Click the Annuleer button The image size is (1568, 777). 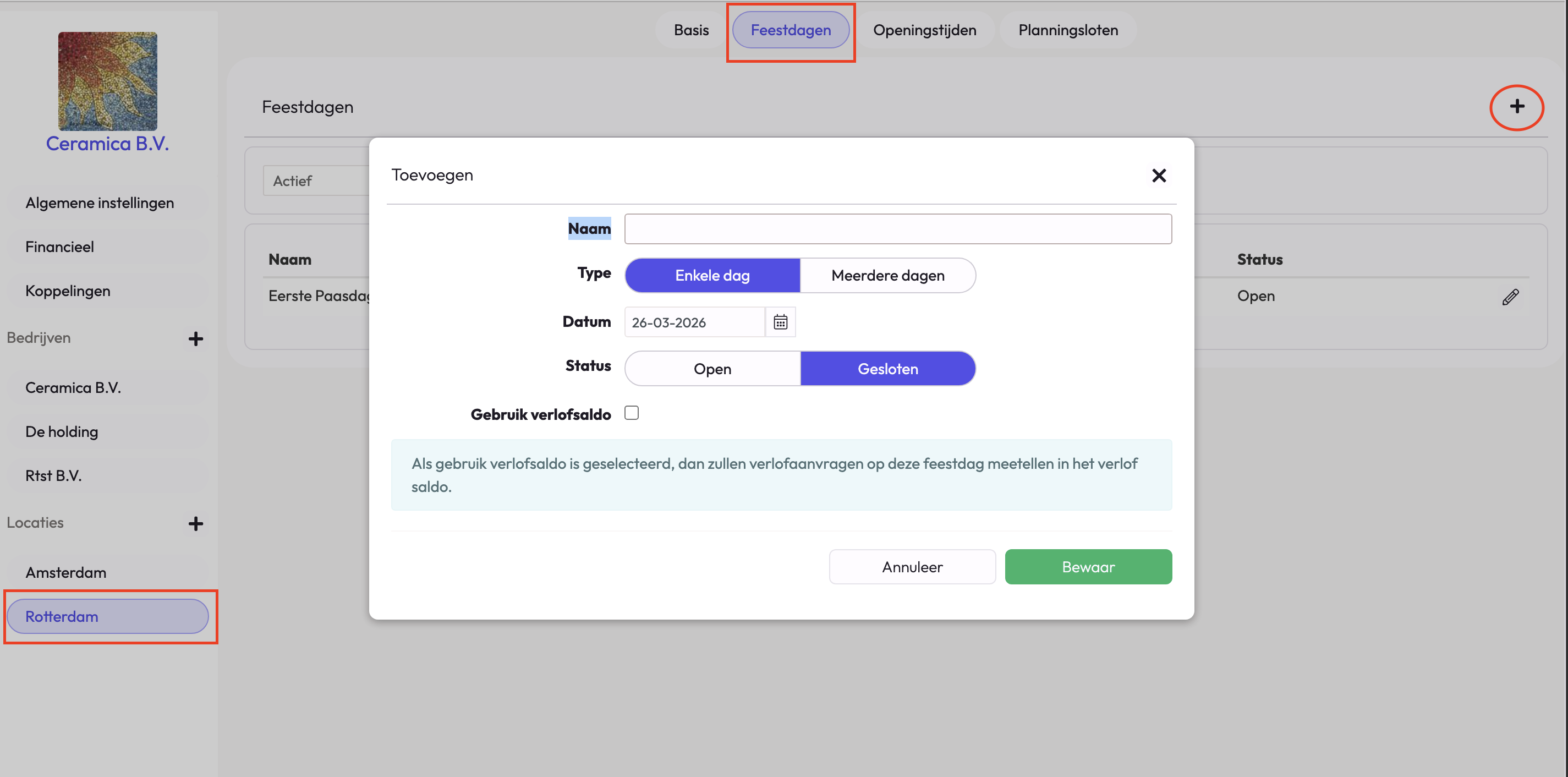(x=912, y=566)
